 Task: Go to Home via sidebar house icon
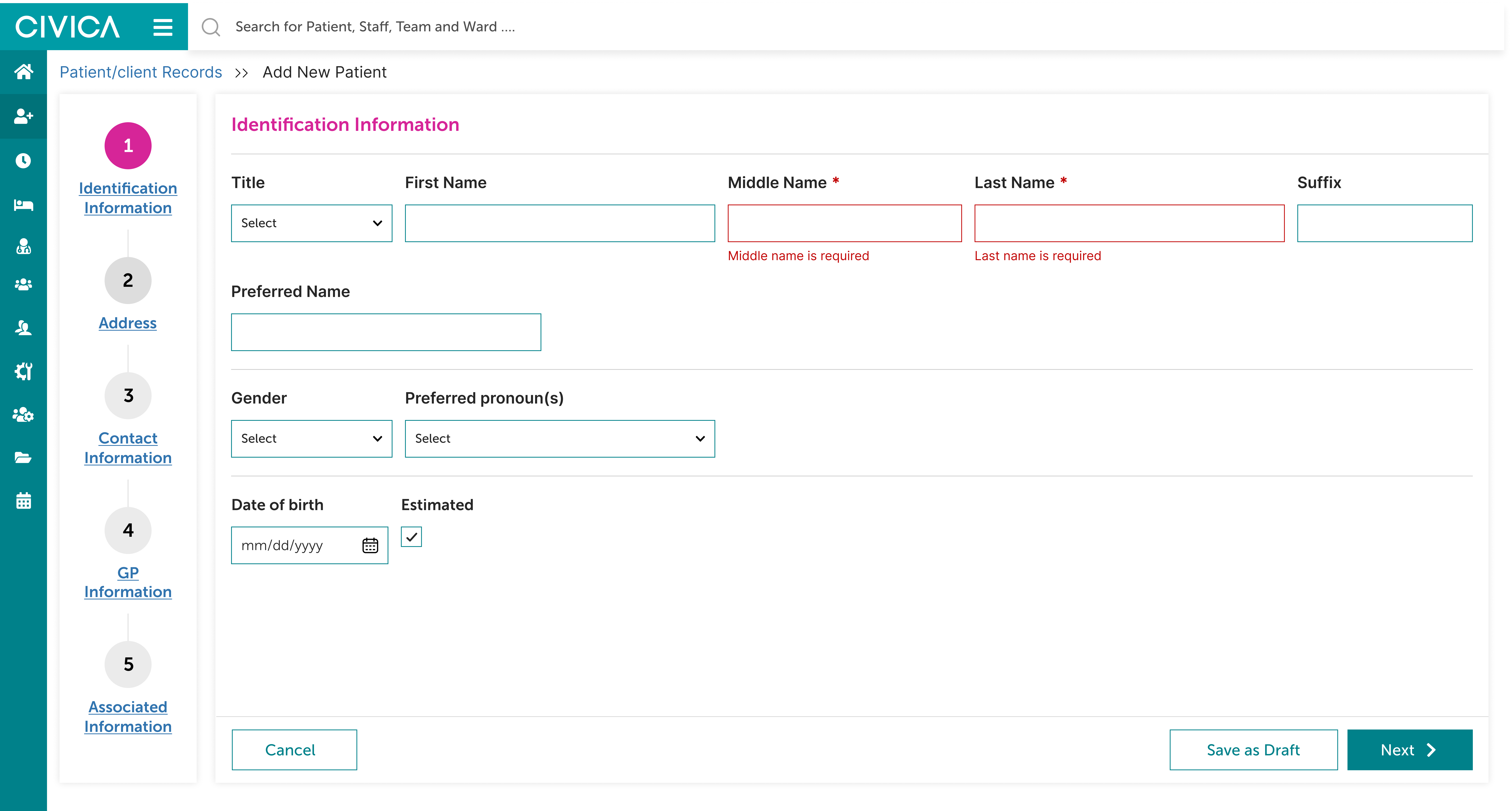(x=24, y=72)
